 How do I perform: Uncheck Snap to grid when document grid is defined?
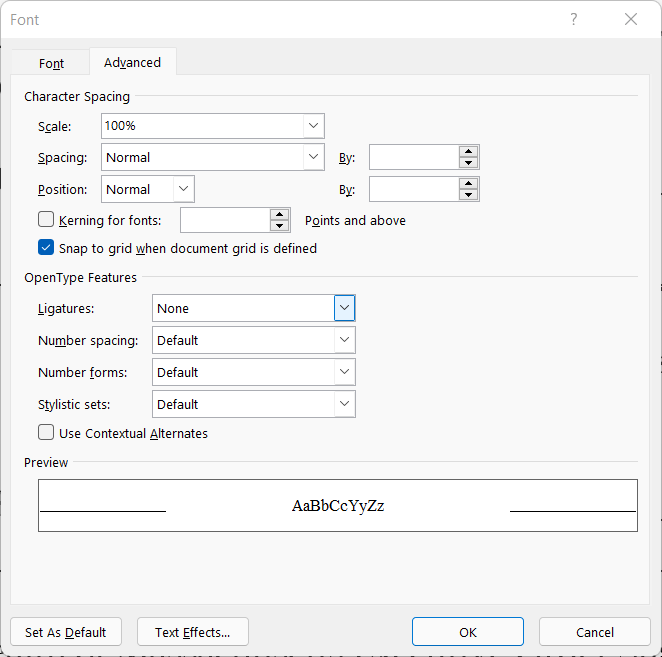coord(46,247)
